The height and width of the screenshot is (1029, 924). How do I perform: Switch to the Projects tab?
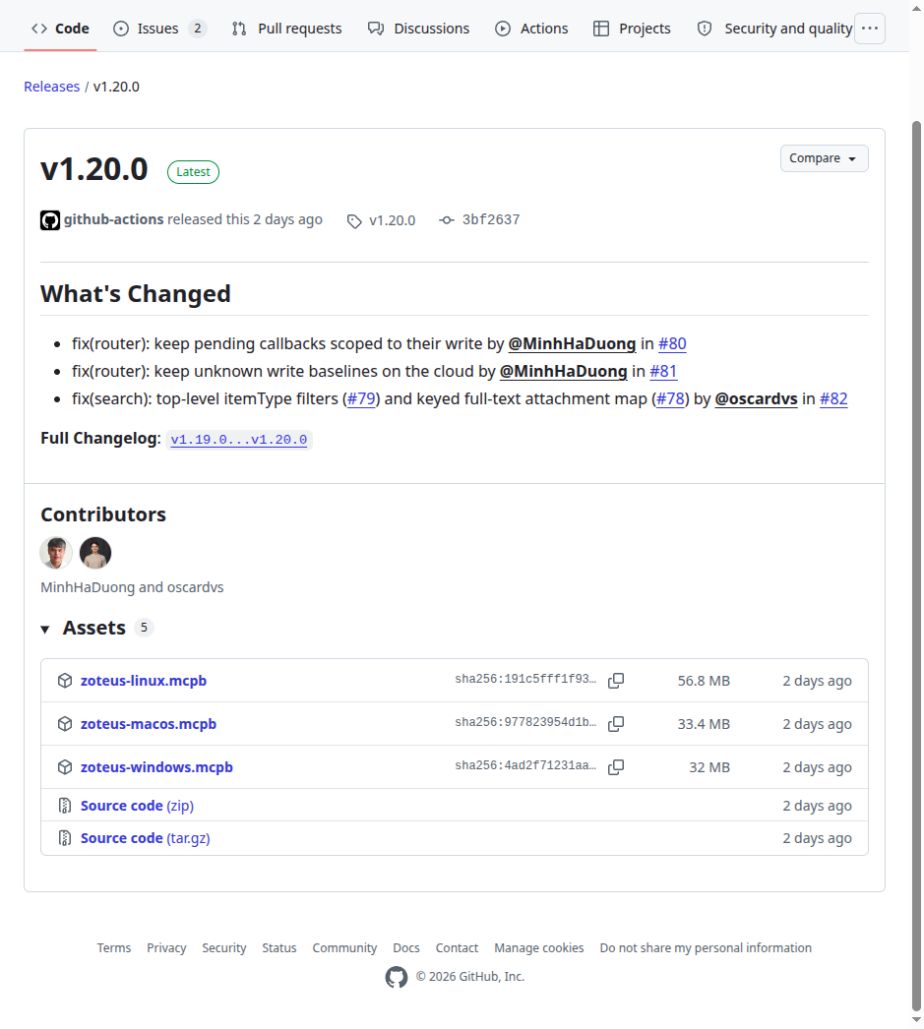[632, 28]
